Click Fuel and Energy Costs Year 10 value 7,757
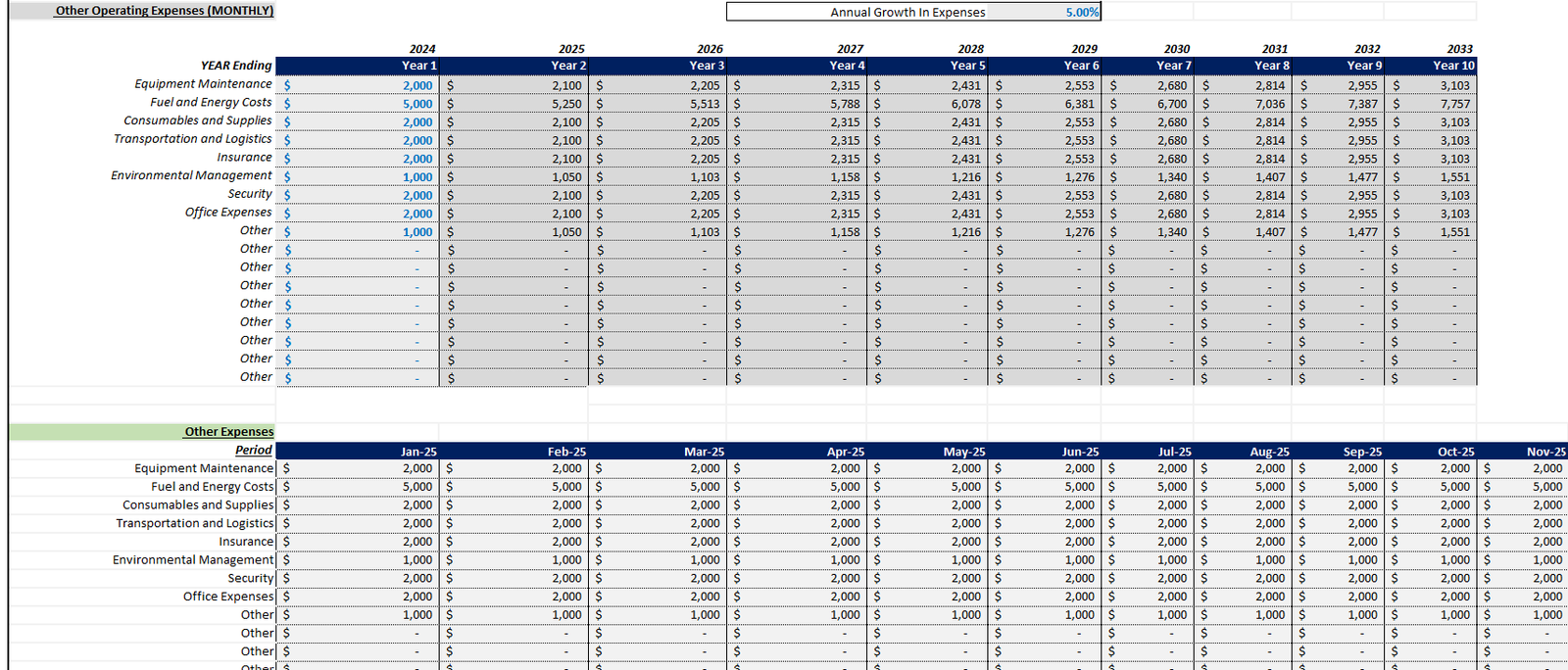Screen dimensions: 1568x670 tap(1454, 104)
